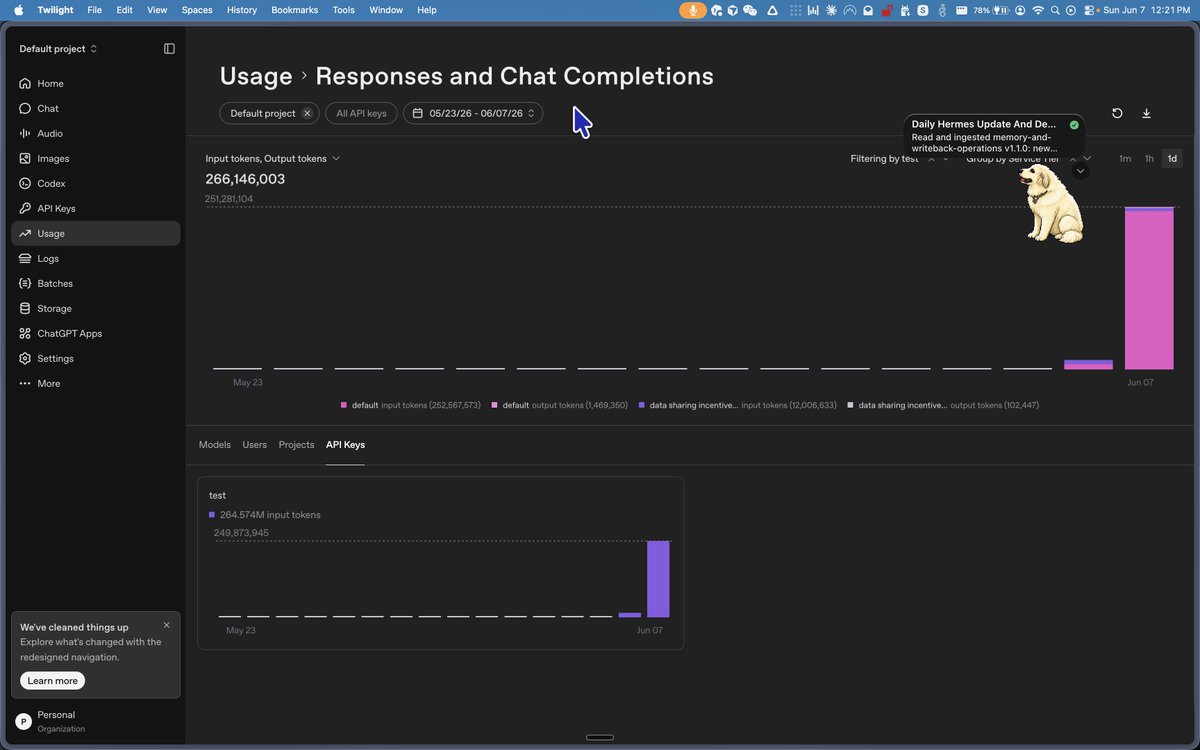Click the data sharing incentive input tokens legend swatch
The height and width of the screenshot is (750, 1200).
(642, 405)
